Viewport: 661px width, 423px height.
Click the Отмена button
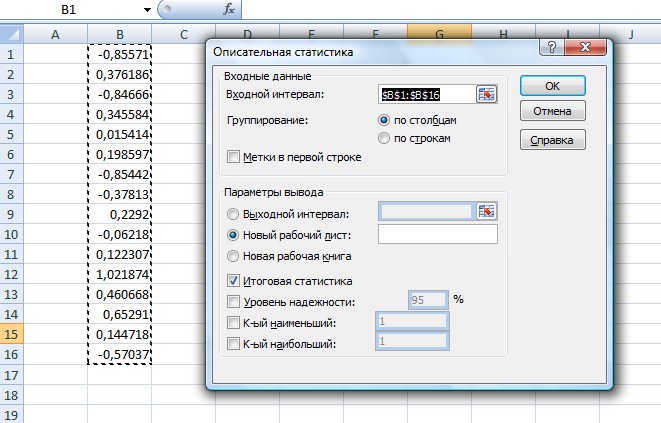[x=553, y=111]
